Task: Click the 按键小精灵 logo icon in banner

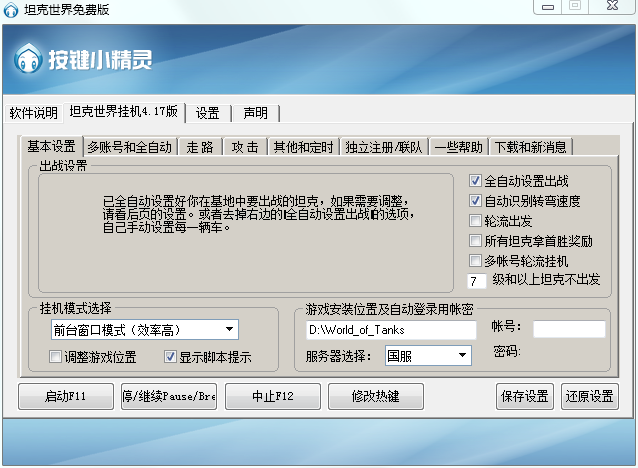Action: tap(28, 59)
